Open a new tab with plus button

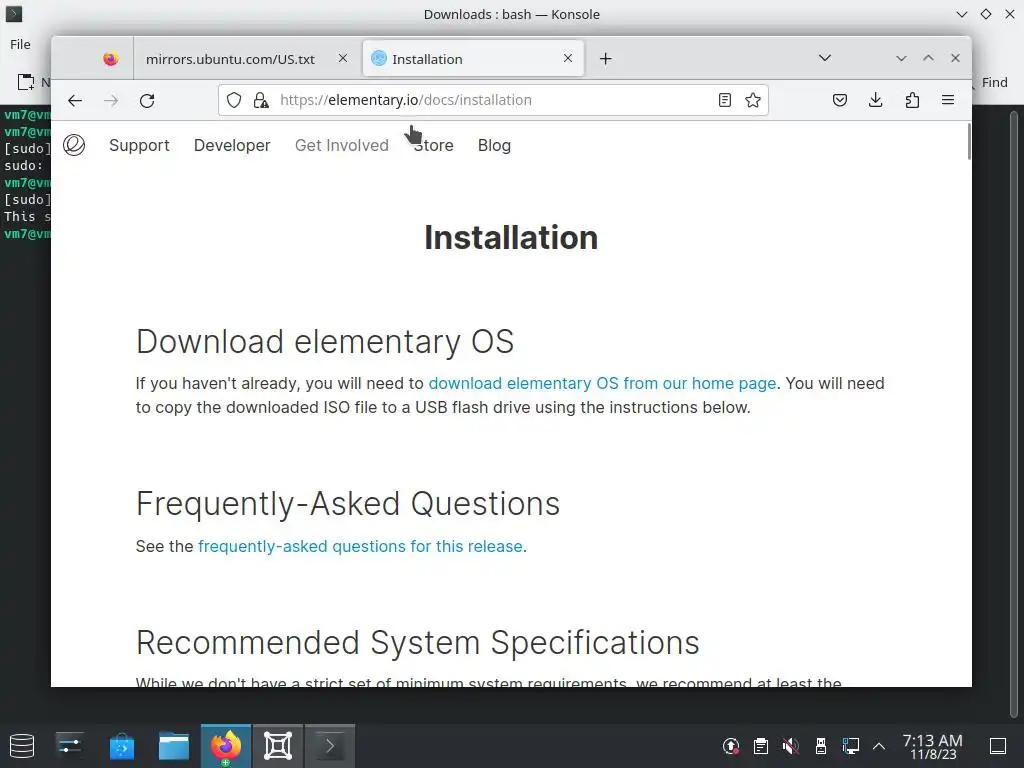[605, 59]
